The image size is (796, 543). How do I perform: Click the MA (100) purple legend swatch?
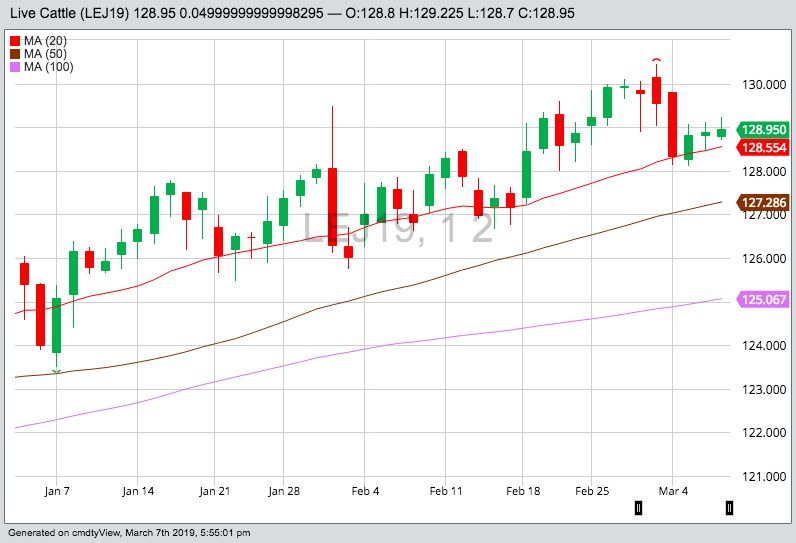click(15, 67)
